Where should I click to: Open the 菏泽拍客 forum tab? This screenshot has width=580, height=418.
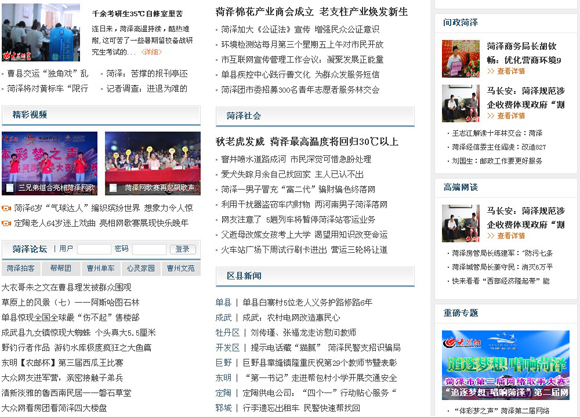click(x=20, y=268)
